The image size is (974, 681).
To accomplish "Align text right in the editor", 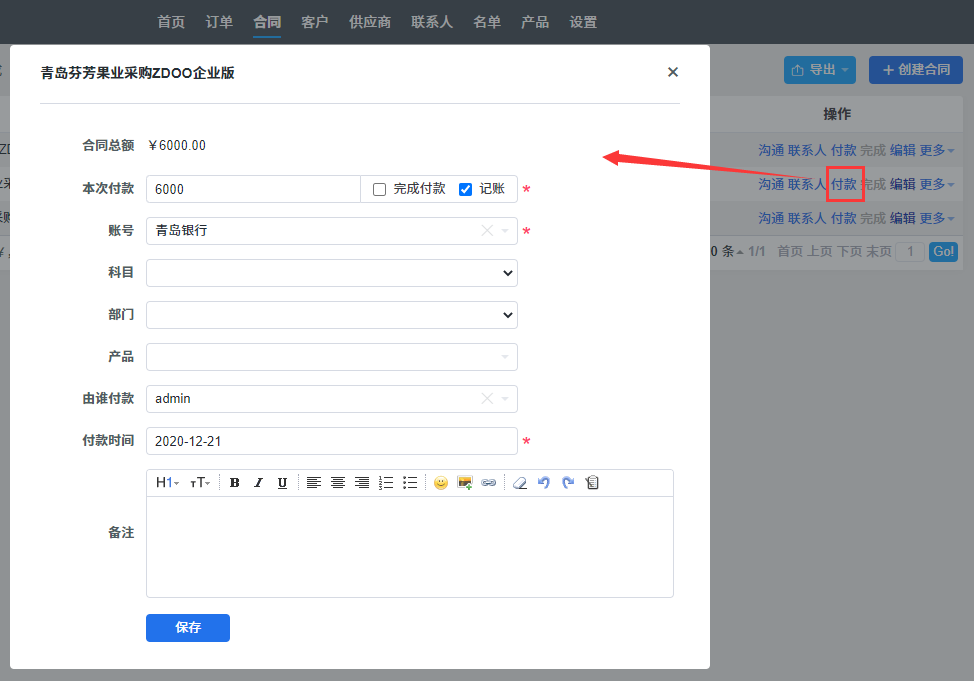I will point(362,483).
